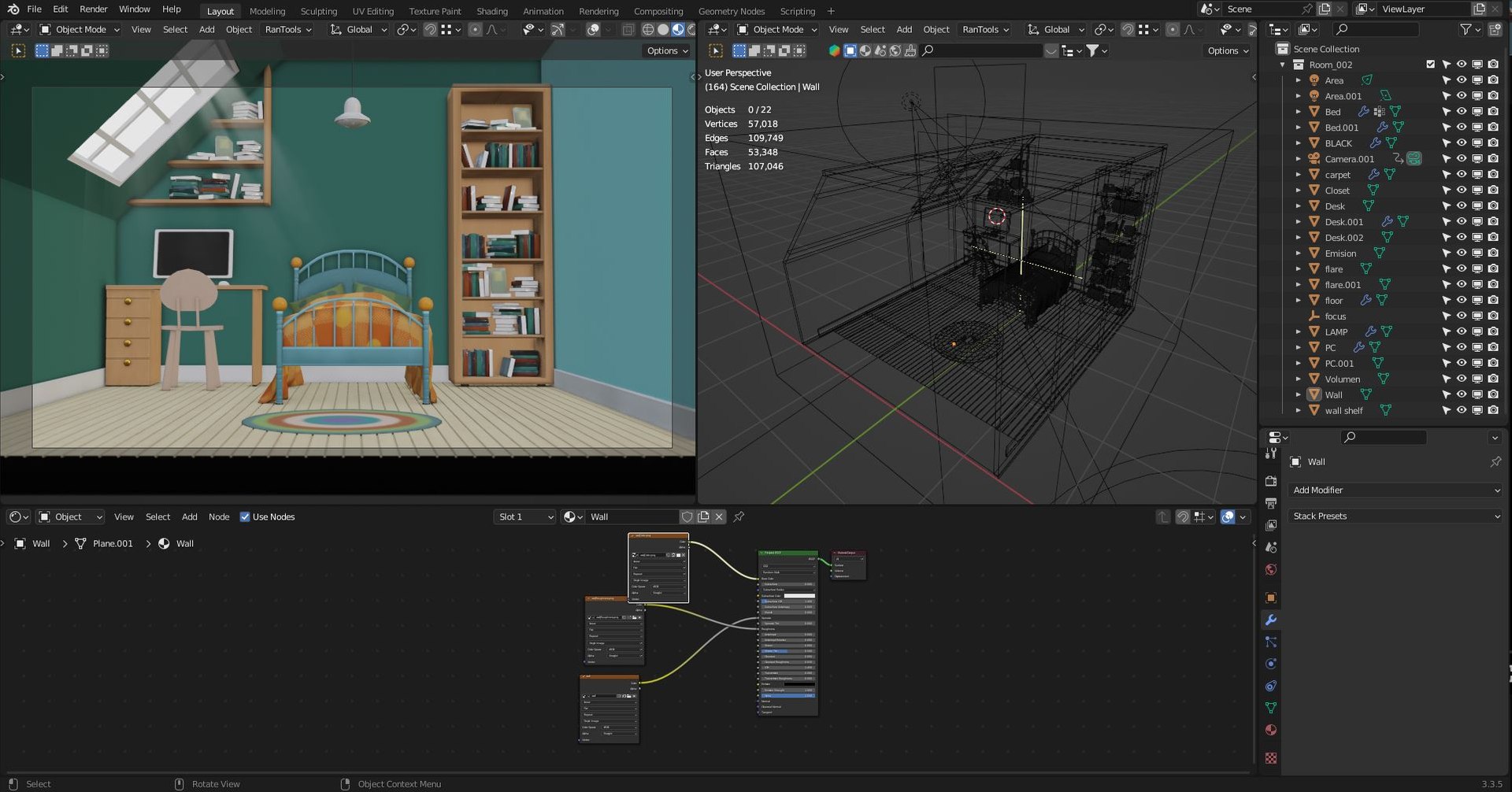Screen dimensions: 1512x792
Task: Select the carpet object in outliner
Action: (1337, 175)
